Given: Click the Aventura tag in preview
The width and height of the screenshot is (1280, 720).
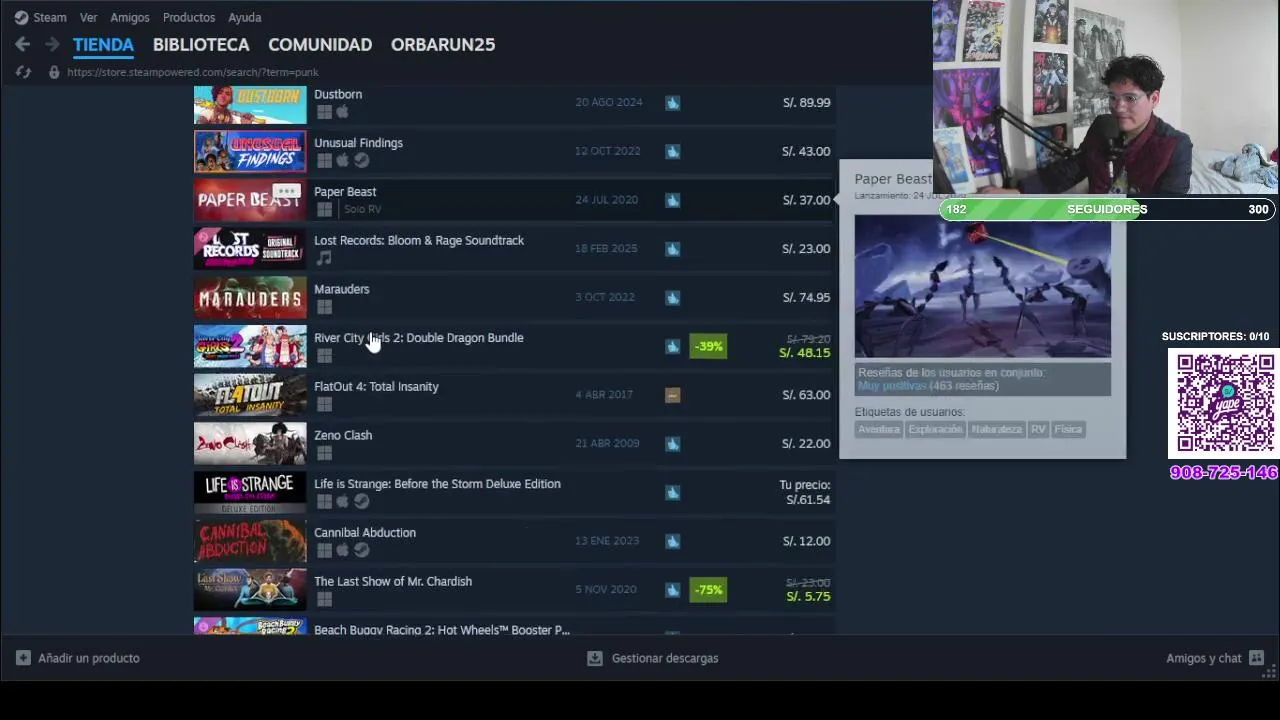Looking at the screenshot, I should point(879,429).
